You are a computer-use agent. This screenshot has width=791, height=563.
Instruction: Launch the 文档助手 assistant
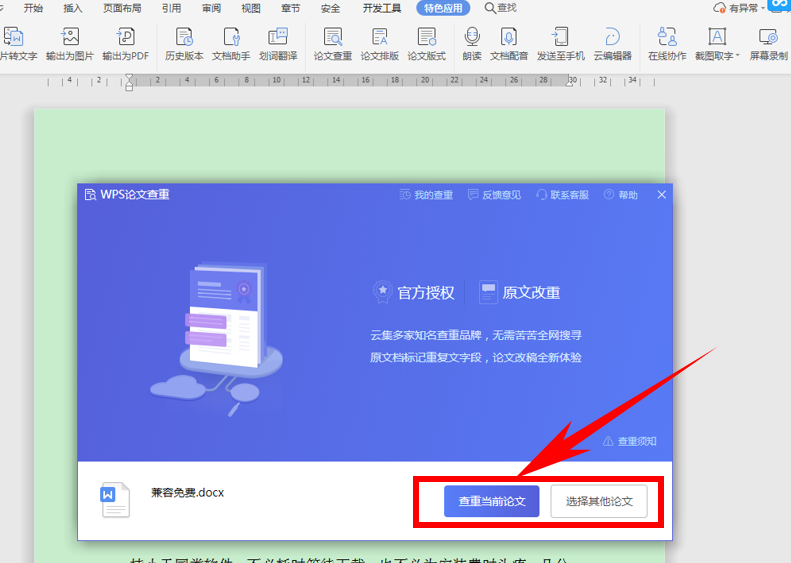(231, 44)
